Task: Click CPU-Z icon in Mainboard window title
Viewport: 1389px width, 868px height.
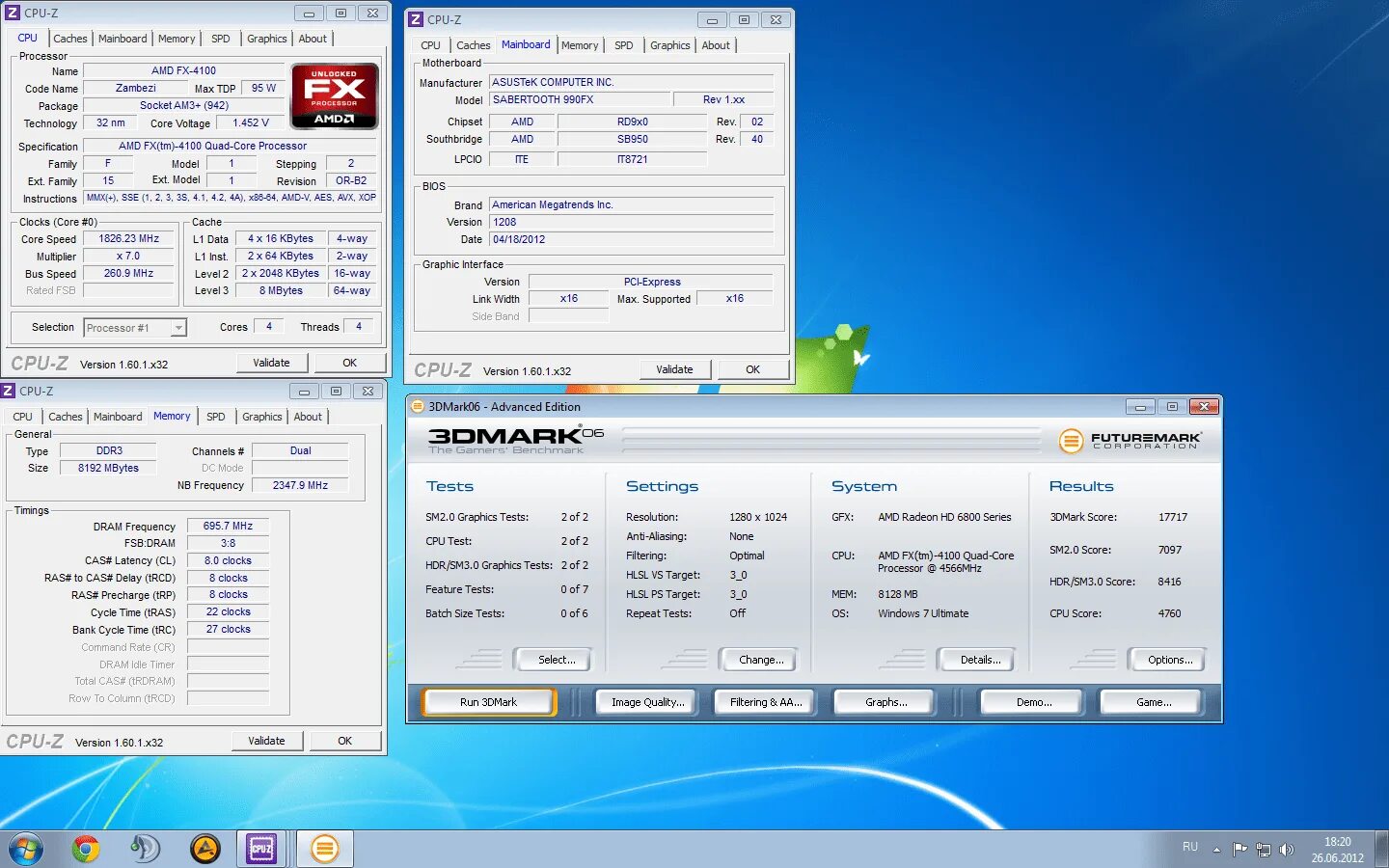Action: coord(416,19)
